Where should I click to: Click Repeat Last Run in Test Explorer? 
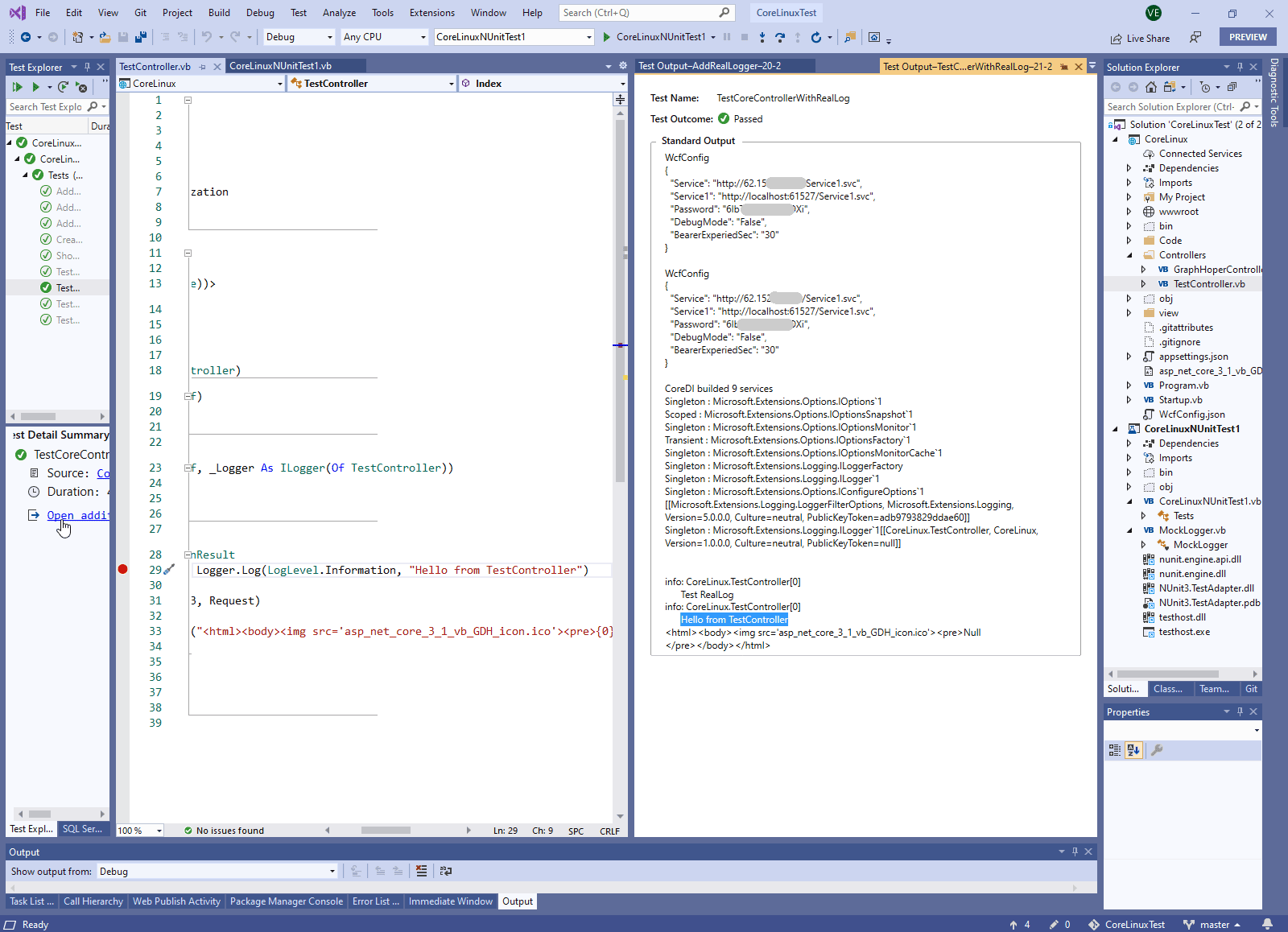(x=63, y=87)
